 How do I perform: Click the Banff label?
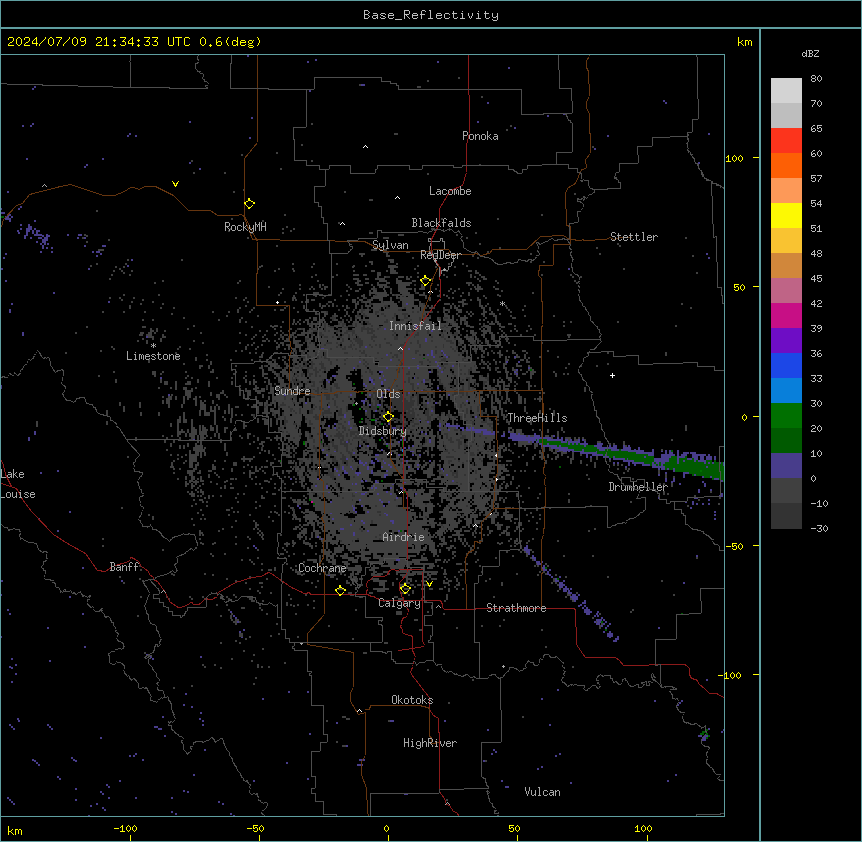coord(124,567)
